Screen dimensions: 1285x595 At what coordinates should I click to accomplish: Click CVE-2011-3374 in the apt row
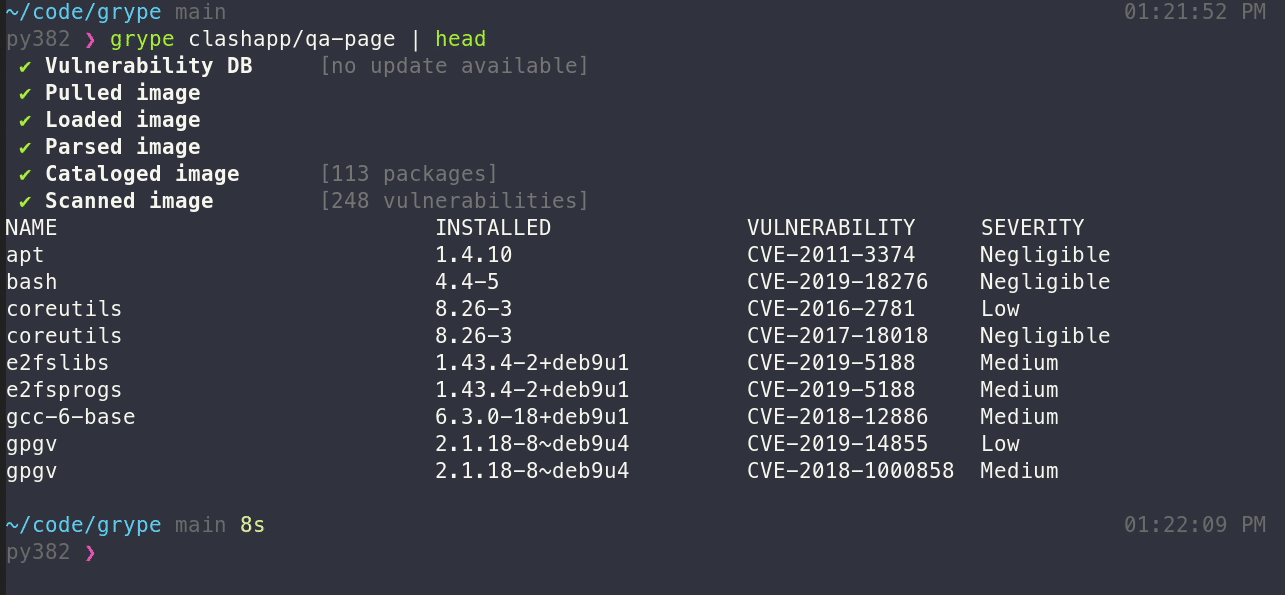click(x=831, y=255)
